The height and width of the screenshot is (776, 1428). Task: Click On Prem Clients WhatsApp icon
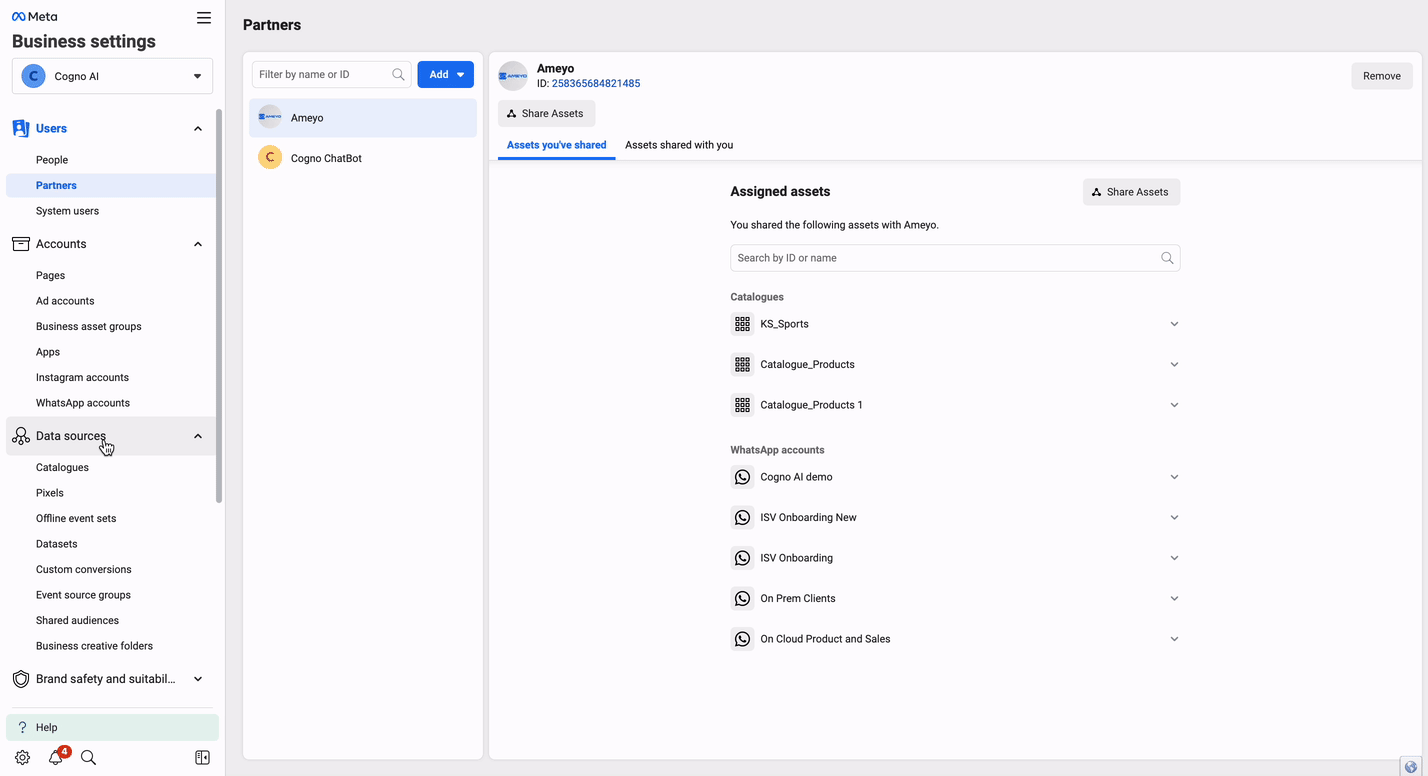coord(742,598)
